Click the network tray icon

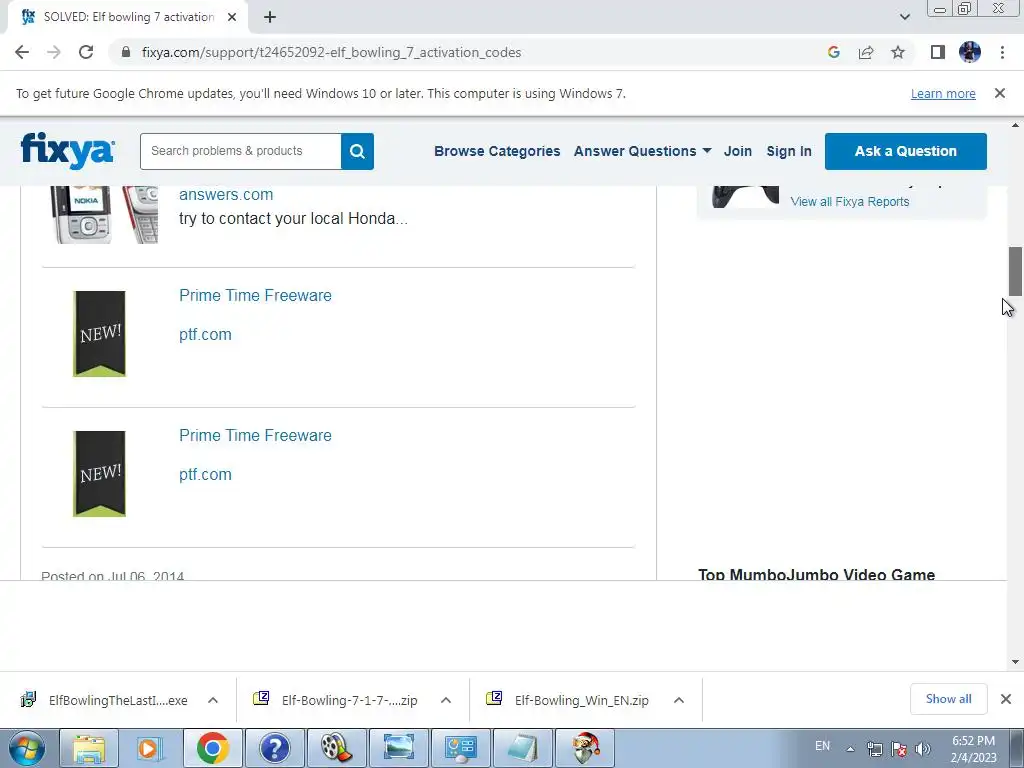click(874, 748)
